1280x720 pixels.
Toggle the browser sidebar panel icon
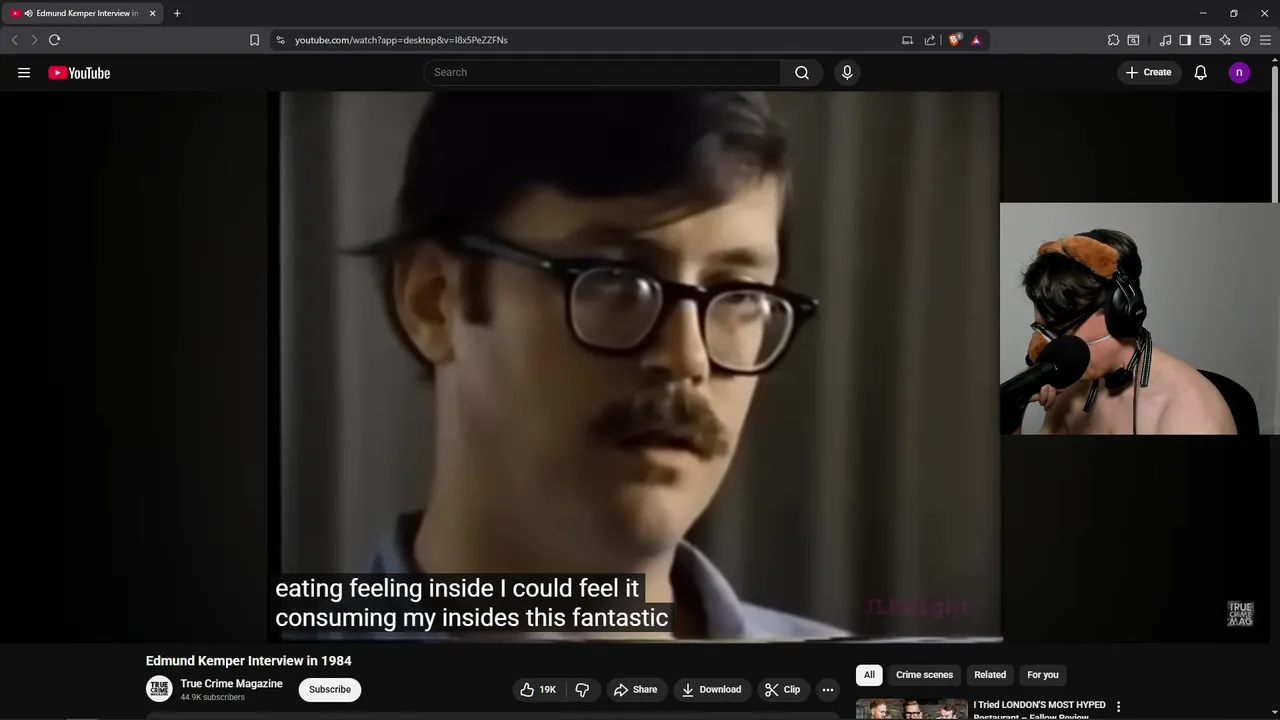point(1185,40)
